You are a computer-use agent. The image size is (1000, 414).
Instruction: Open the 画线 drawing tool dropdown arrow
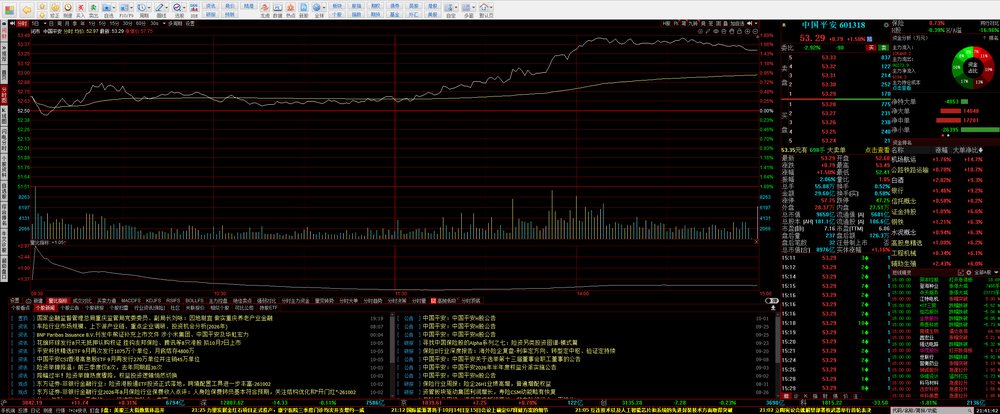coord(166,7)
